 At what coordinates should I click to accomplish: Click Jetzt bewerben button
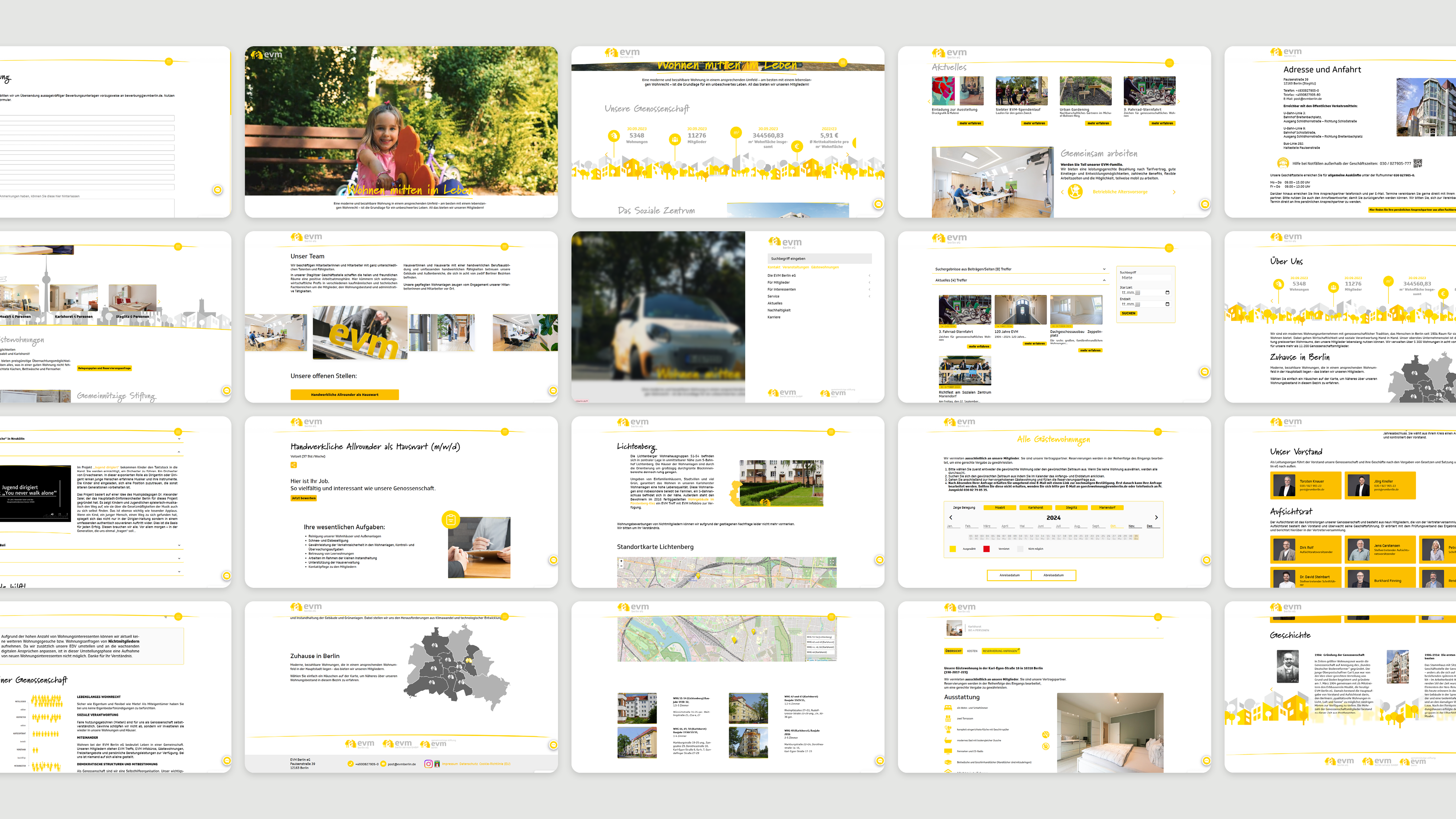[x=304, y=498]
